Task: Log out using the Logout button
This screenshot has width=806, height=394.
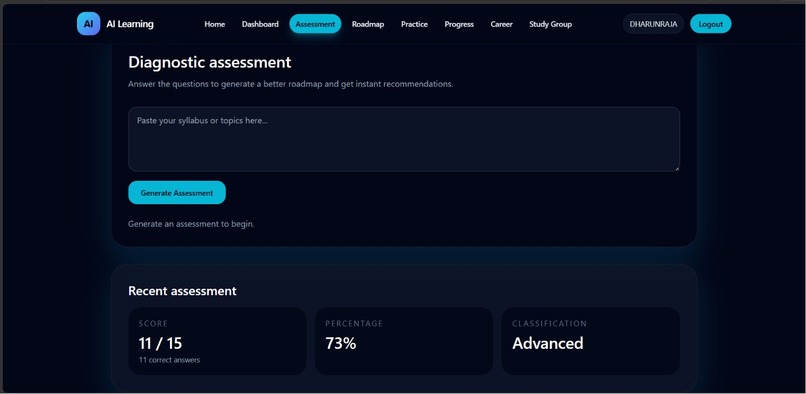Action: click(x=711, y=24)
